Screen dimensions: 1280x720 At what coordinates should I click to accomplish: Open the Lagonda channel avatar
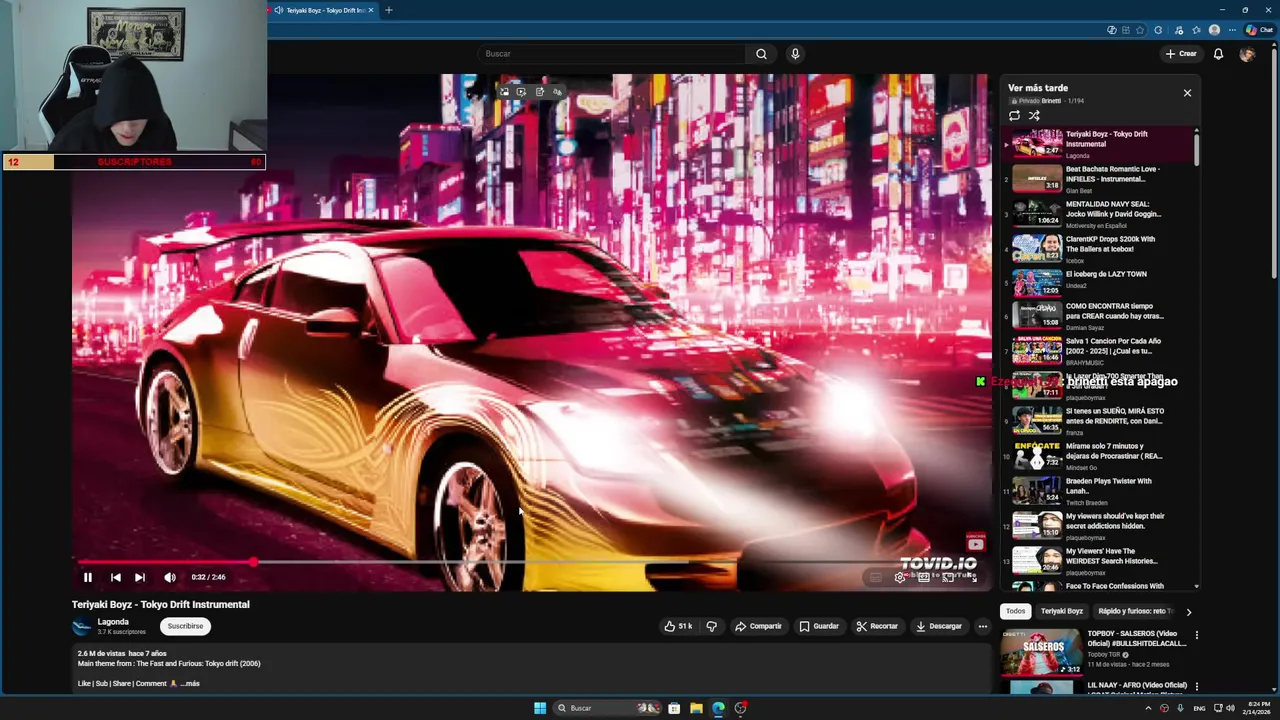(82, 627)
